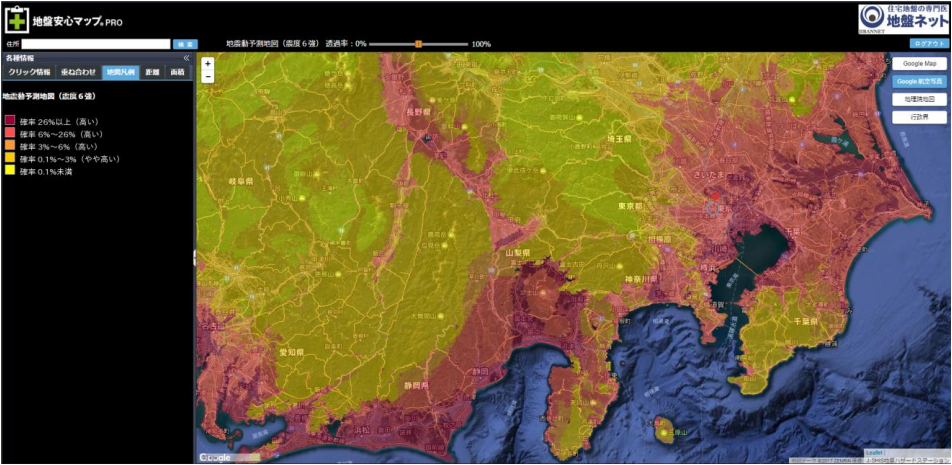The width and height of the screenshot is (952, 465).
Task: Collapse the 各種情報 panel with double chevron
Action: point(186,59)
